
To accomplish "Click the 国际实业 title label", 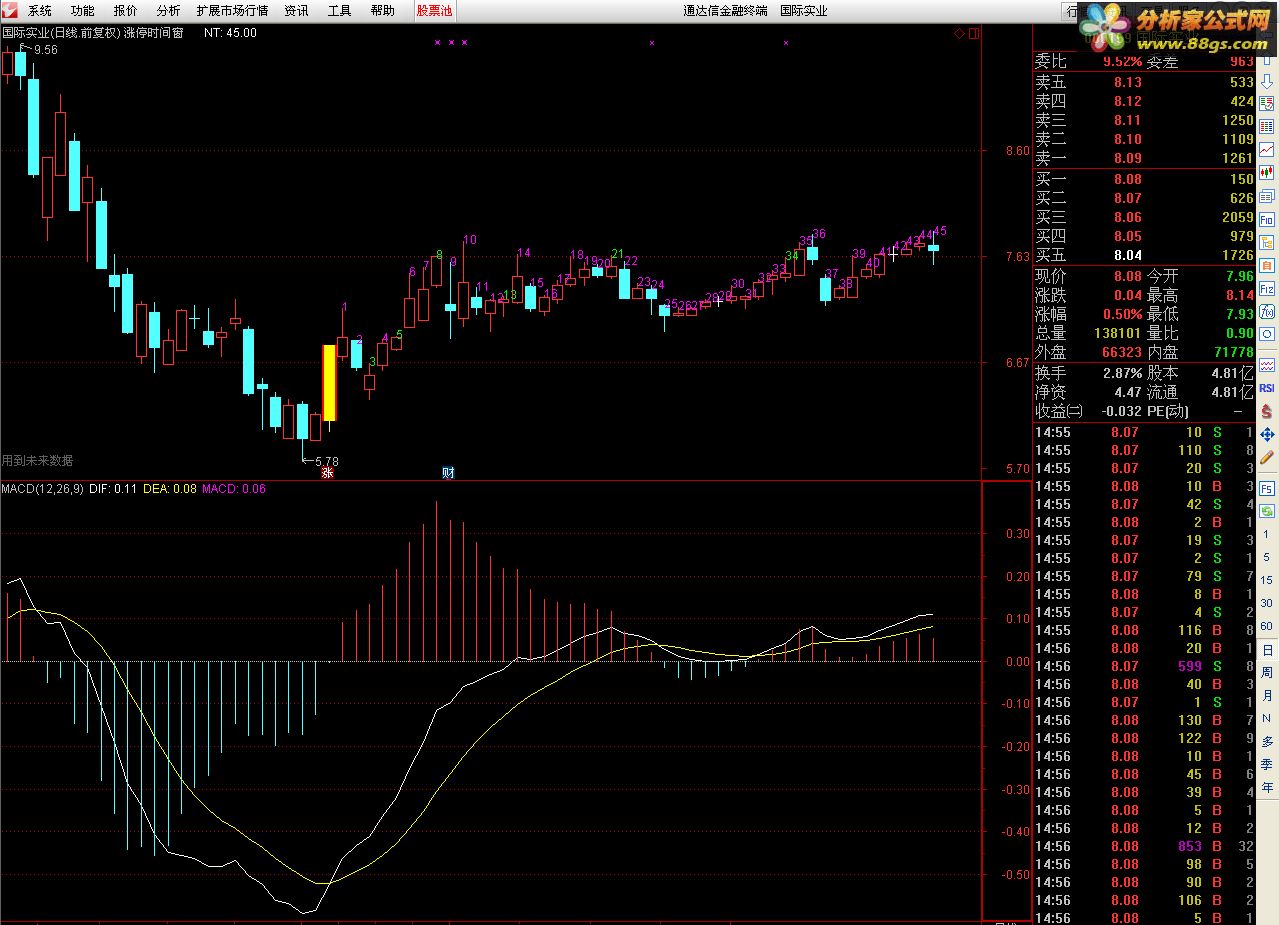I will tap(803, 11).
